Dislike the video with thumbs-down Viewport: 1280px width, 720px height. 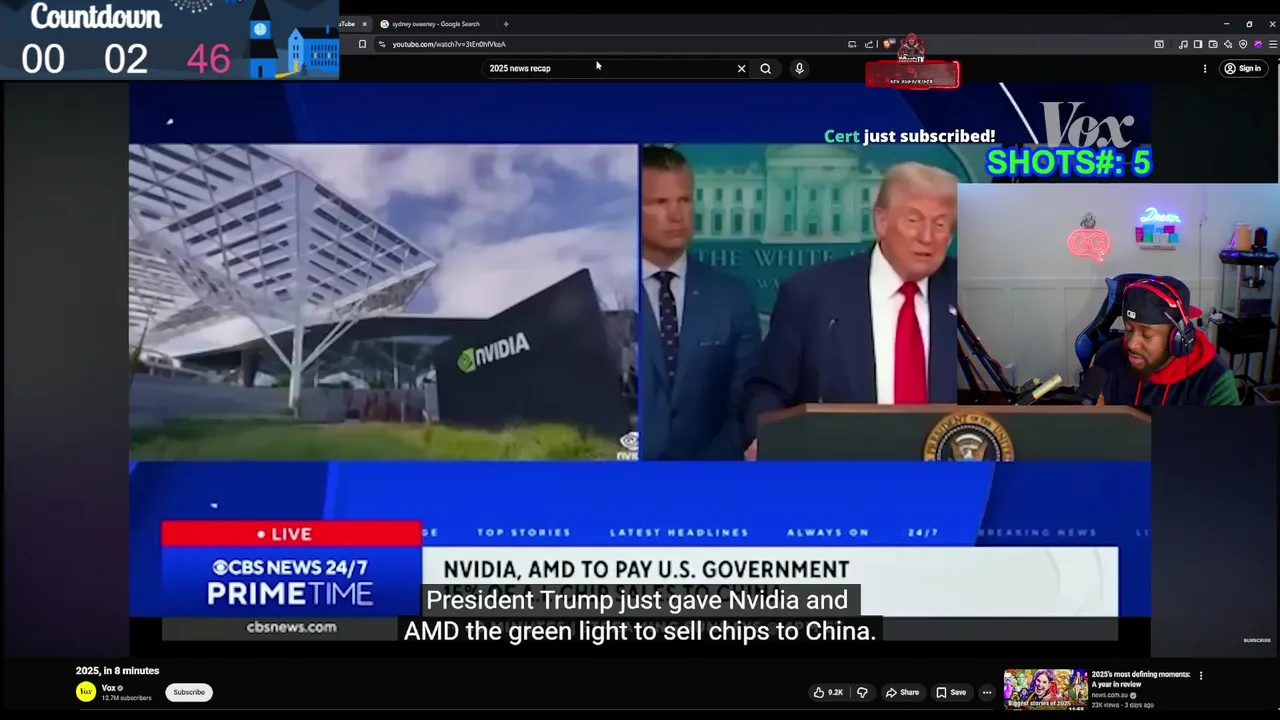pos(862,692)
